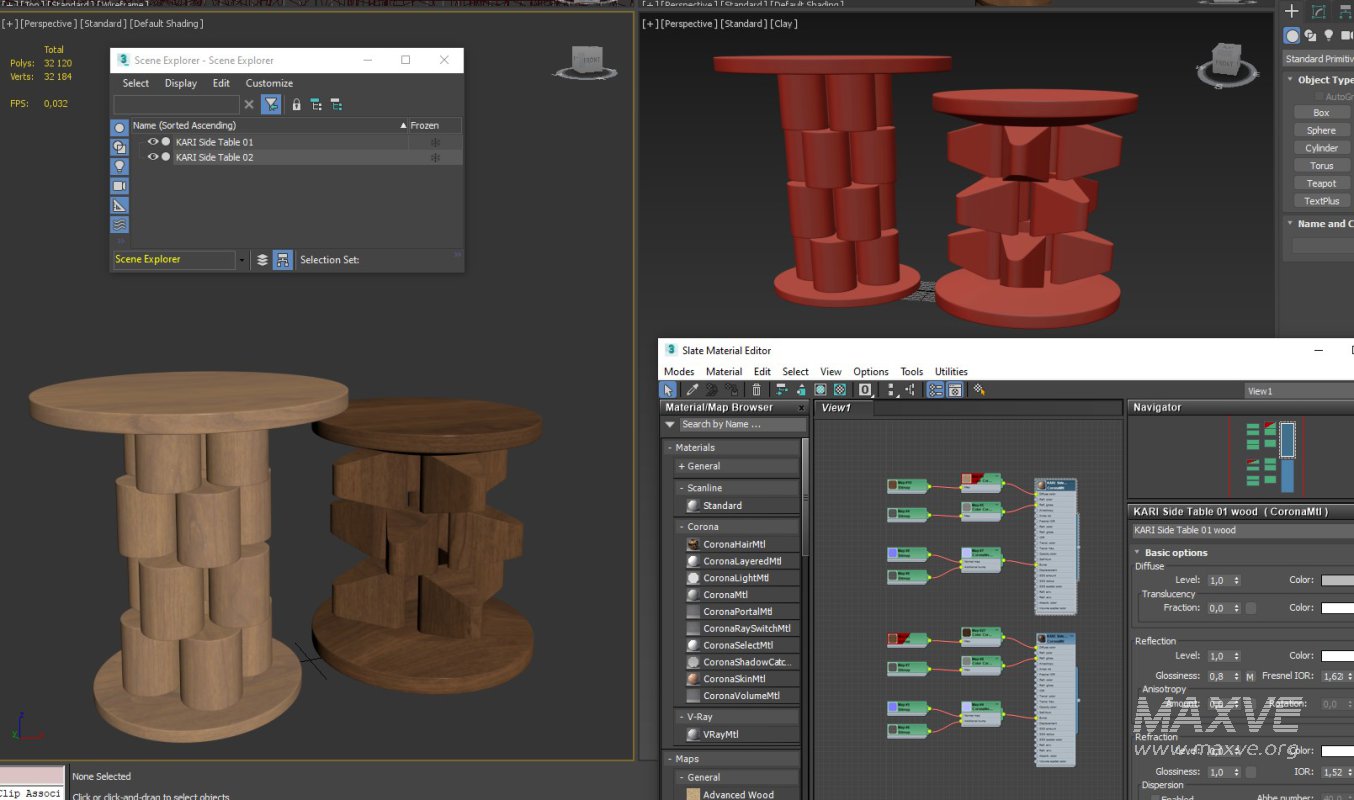Click the Diffuse color swatch
Screen dimensions: 1354x800
click(x=1337, y=580)
